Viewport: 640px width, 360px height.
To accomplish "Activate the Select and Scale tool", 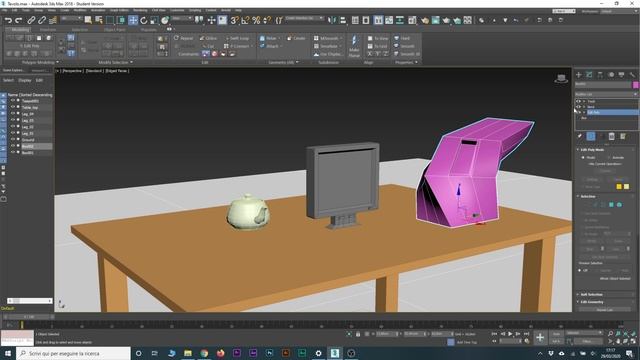I will [154, 20].
